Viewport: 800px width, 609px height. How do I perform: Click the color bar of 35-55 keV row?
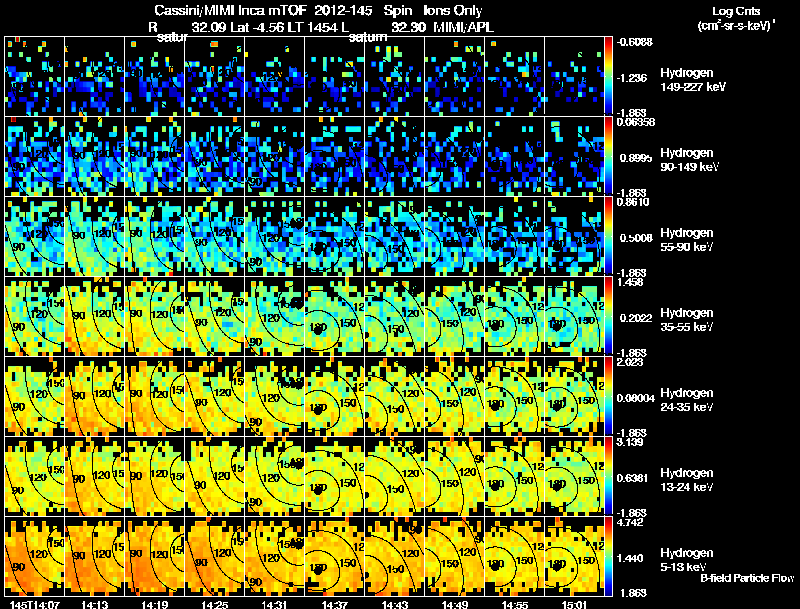coord(608,316)
